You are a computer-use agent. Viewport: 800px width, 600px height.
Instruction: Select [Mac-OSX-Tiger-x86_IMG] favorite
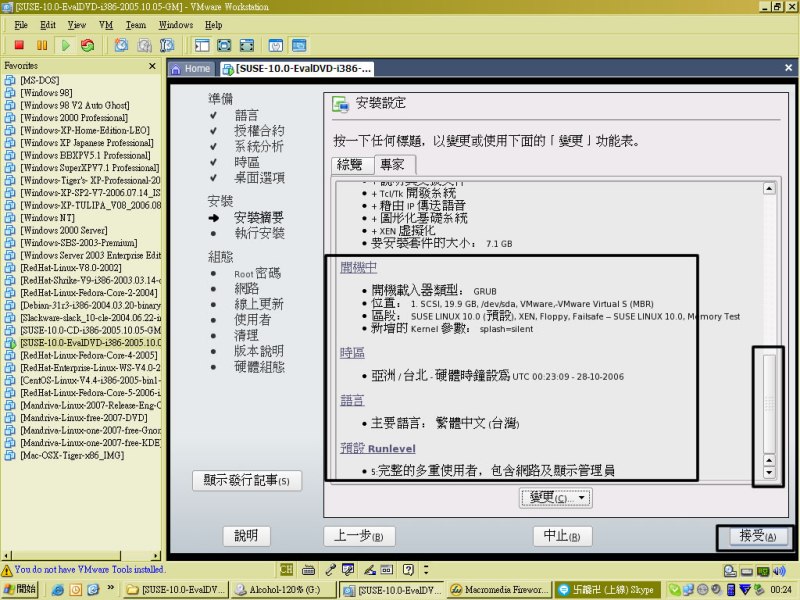72,455
